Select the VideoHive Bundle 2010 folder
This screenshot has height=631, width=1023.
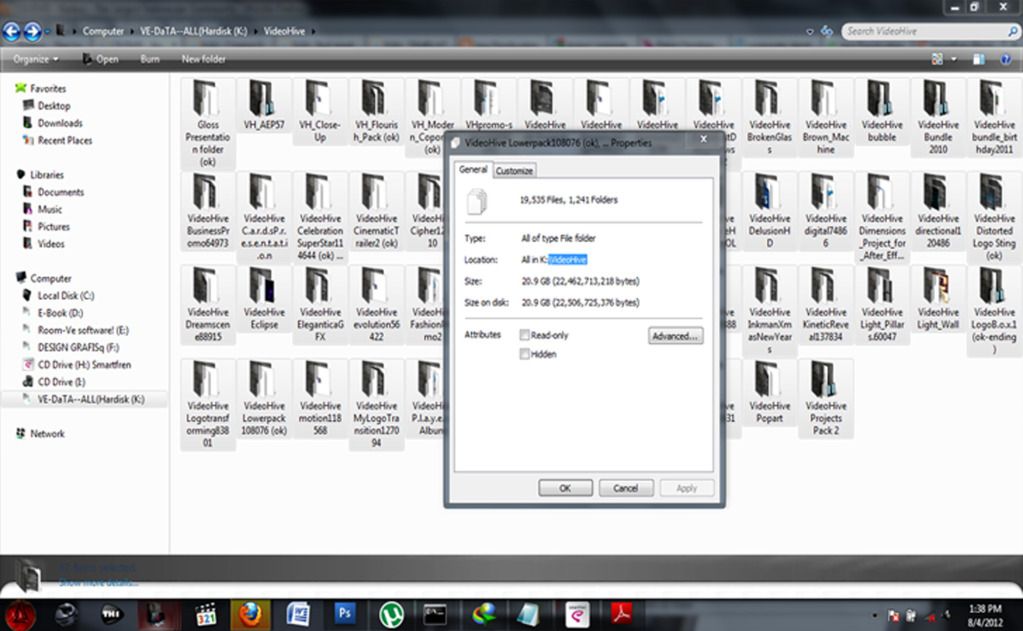point(938,117)
